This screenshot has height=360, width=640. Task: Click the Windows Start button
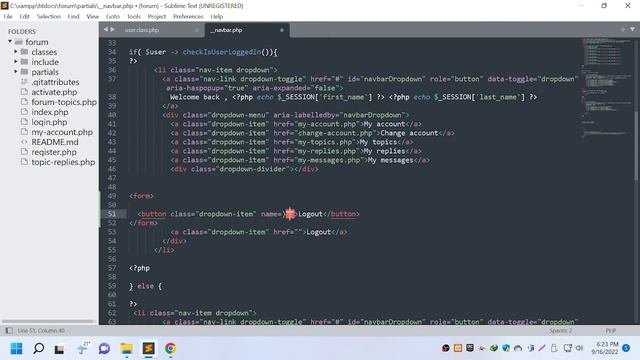[x=16, y=349]
